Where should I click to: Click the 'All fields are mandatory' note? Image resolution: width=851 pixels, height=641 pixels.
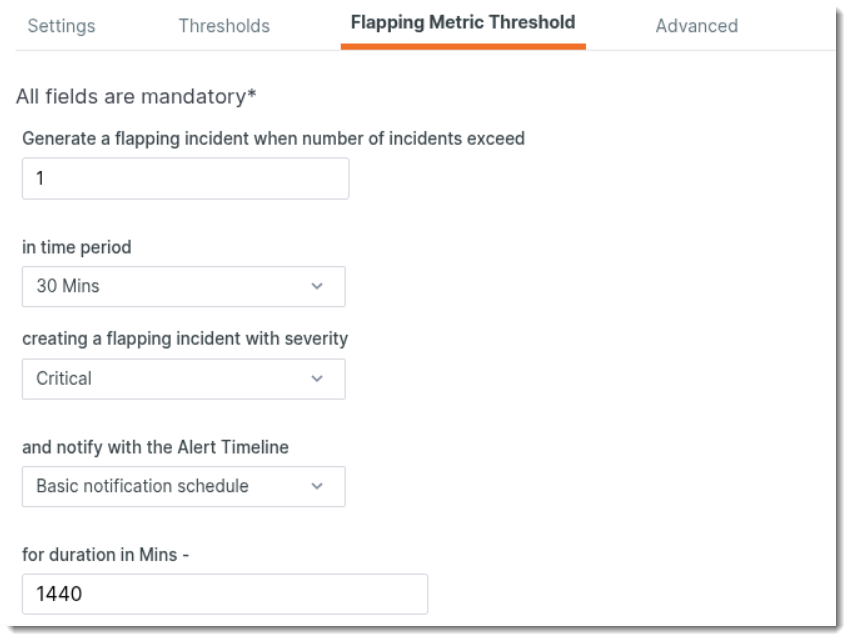(x=136, y=98)
